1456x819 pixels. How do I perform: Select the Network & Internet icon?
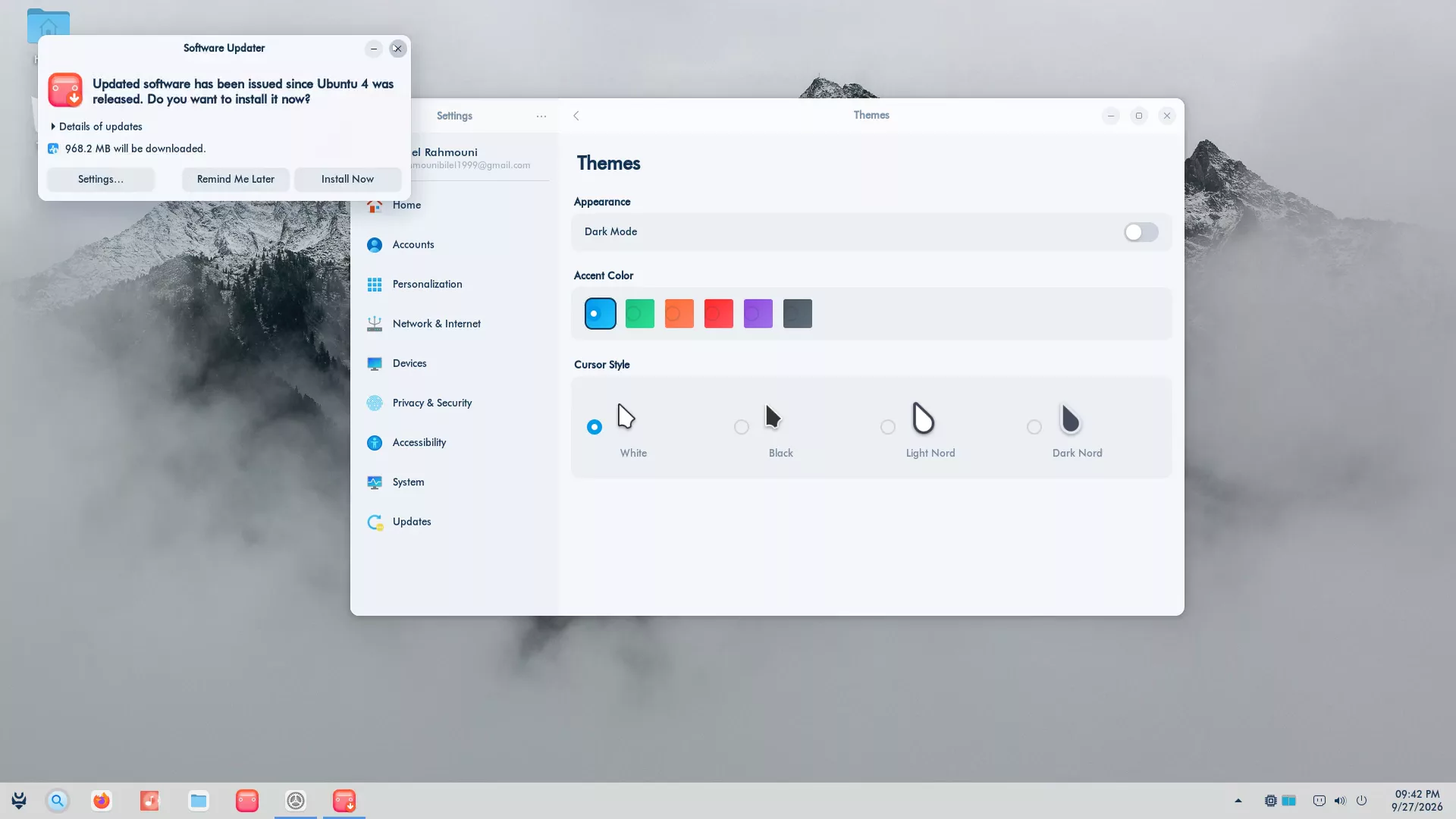pos(375,324)
